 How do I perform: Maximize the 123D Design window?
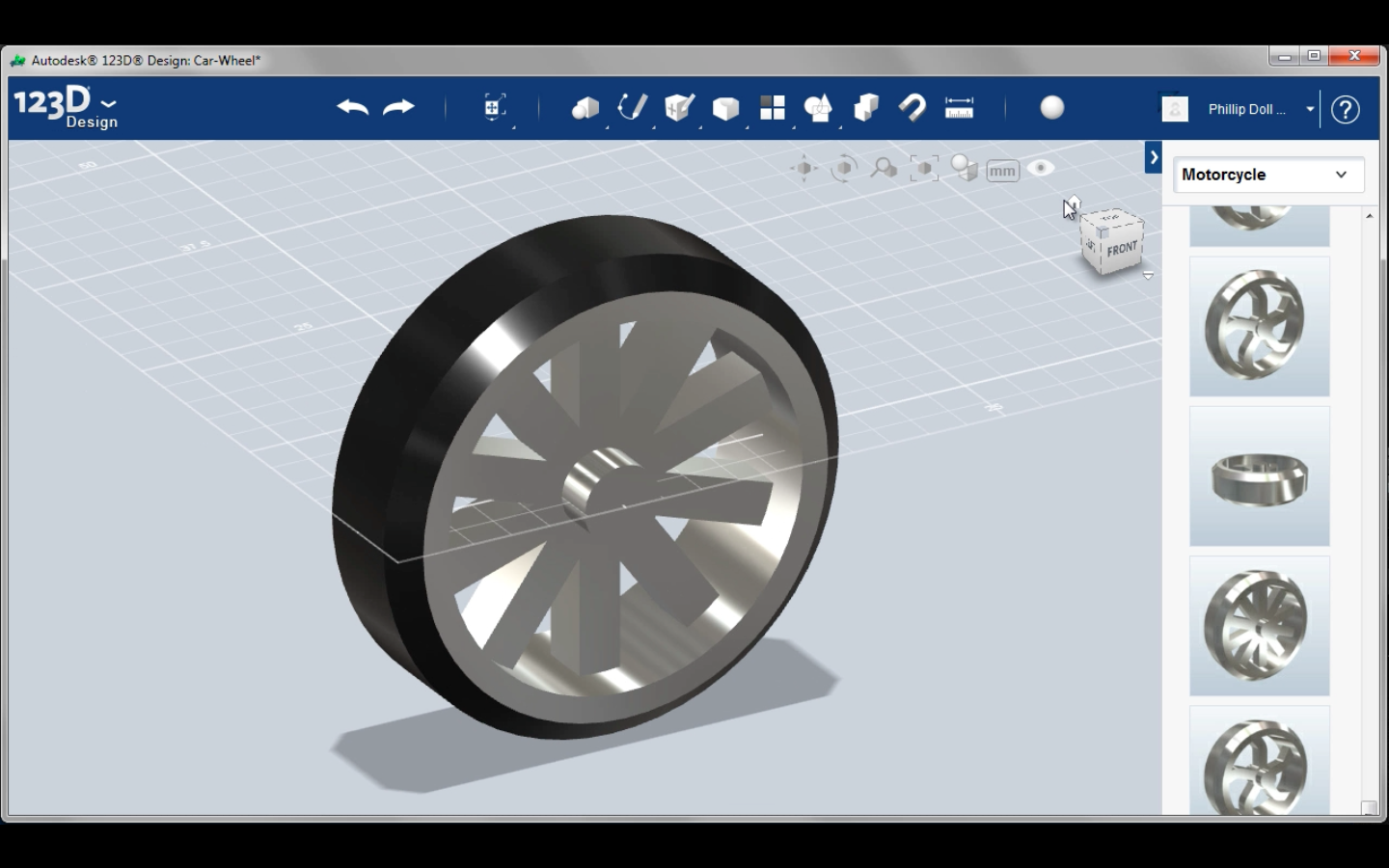[x=1314, y=56]
